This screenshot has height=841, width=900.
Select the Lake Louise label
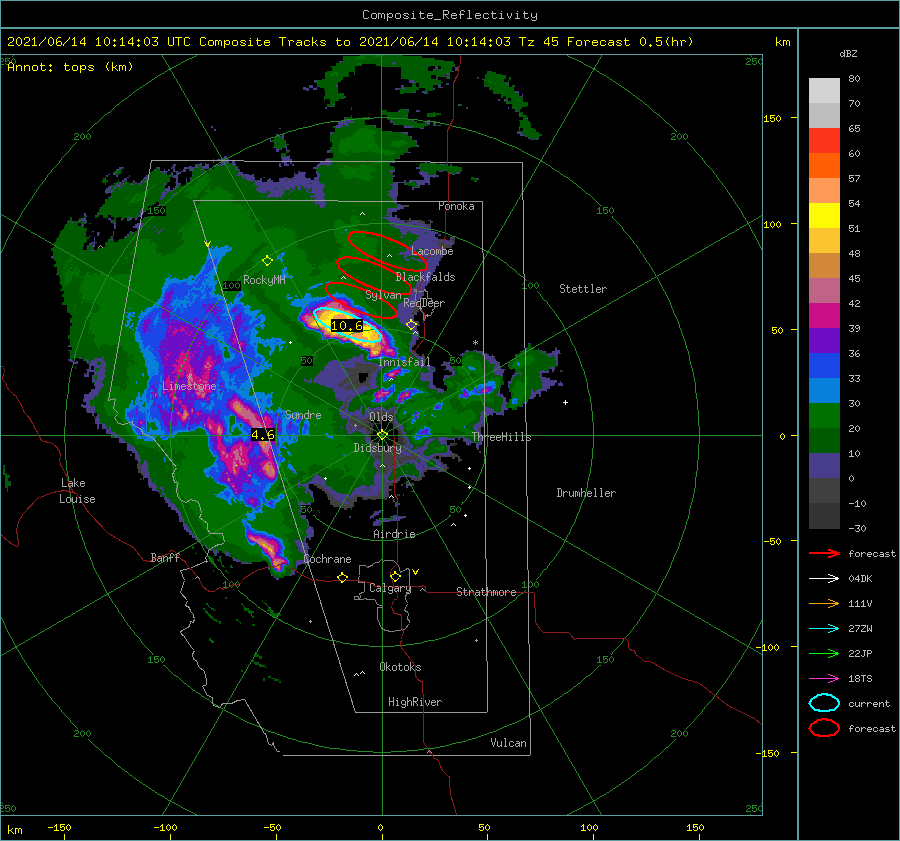(77, 491)
